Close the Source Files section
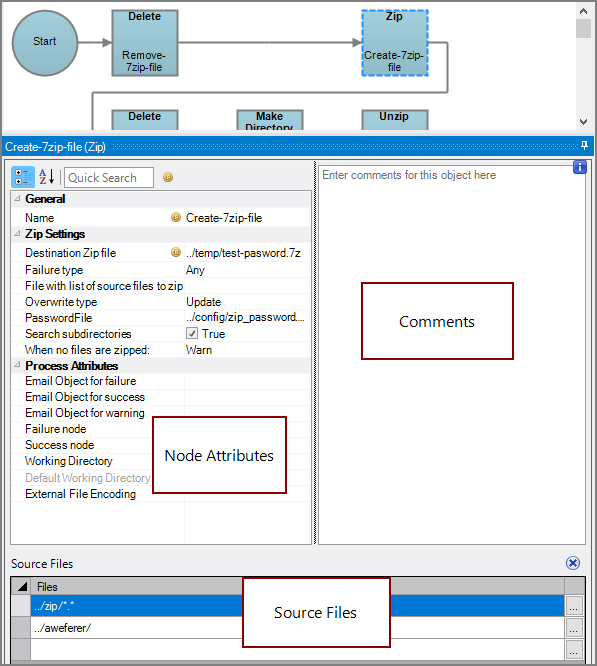 [x=573, y=563]
